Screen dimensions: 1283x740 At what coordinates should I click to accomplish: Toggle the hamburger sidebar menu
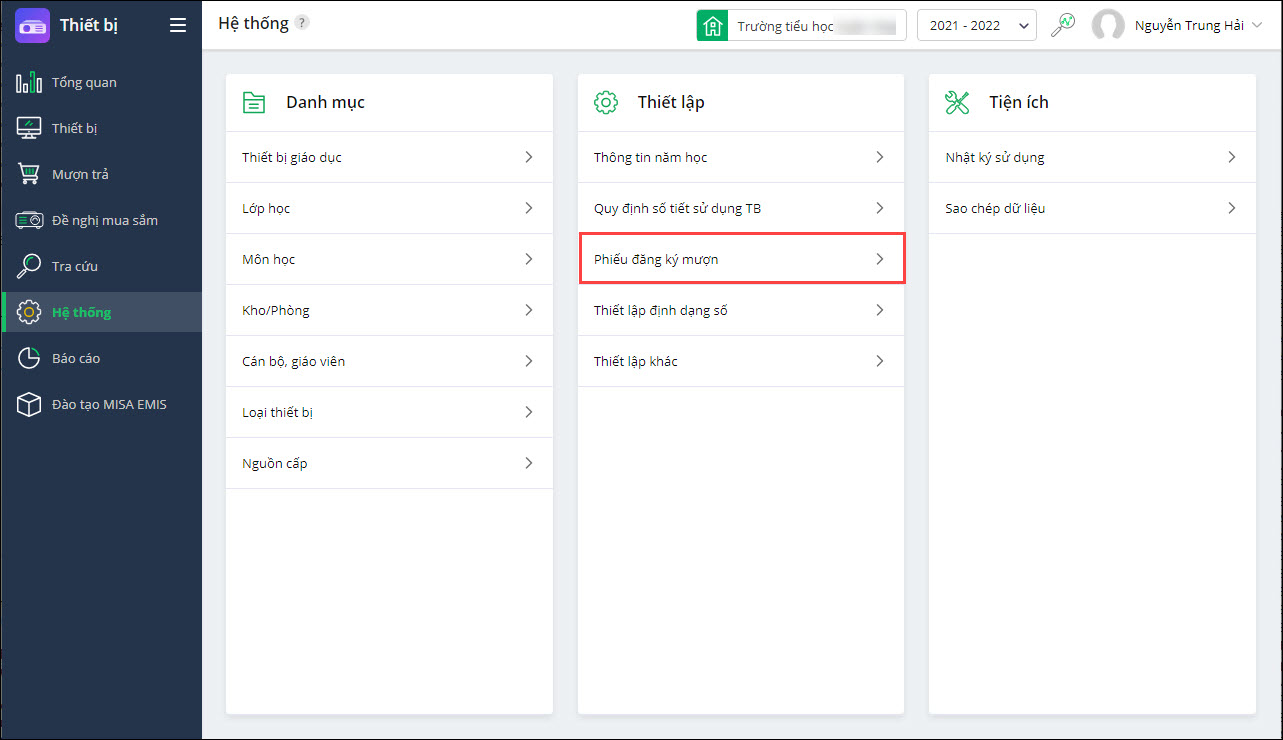[178, 25]
